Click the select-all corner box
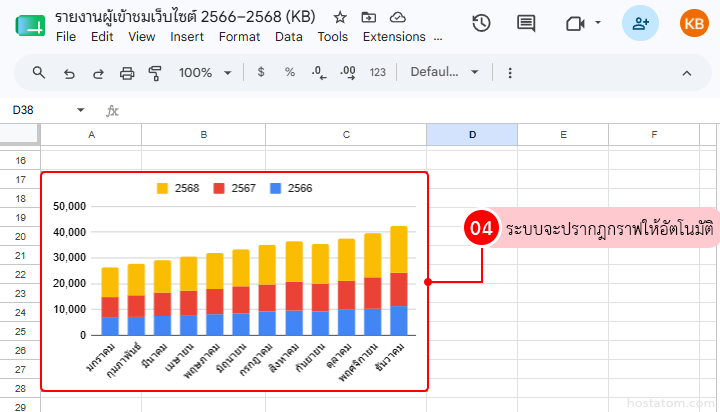The width and height of the screenshot is (720, 412). (x=20, y=134)
